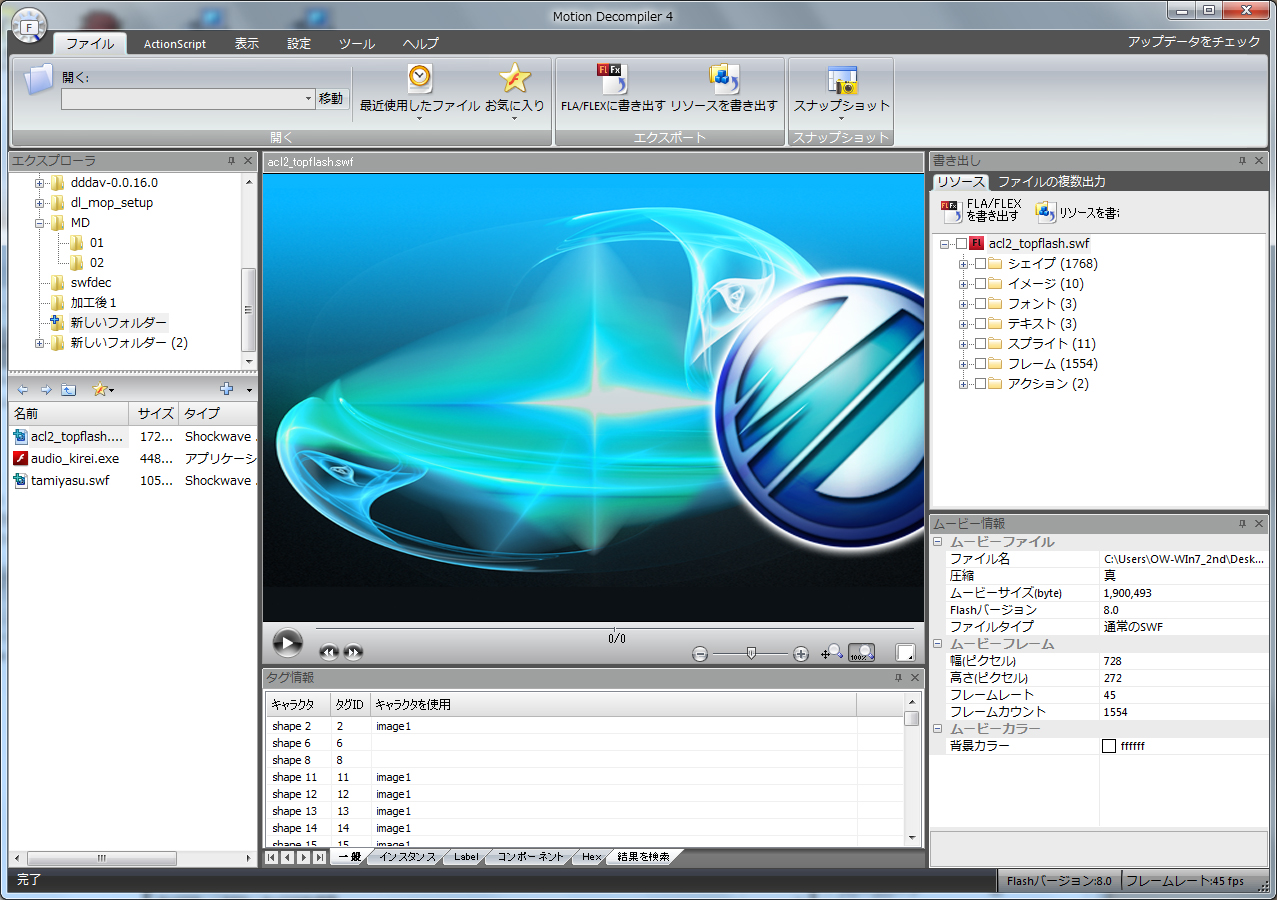Click リソースを書き出す in the 書き出し panel
Image resolution: width=1277 pixels, height=900 pixels.
click(x=1077, y=211)
